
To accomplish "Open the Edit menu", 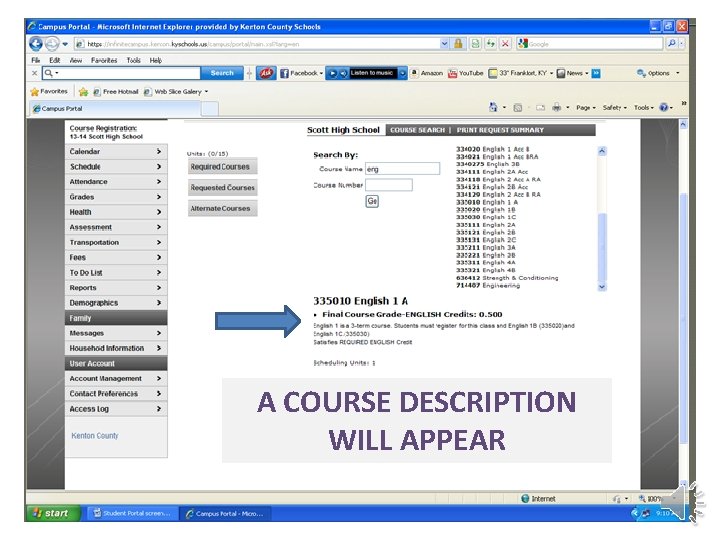I will pyautogui.click(x=55, y=60).
